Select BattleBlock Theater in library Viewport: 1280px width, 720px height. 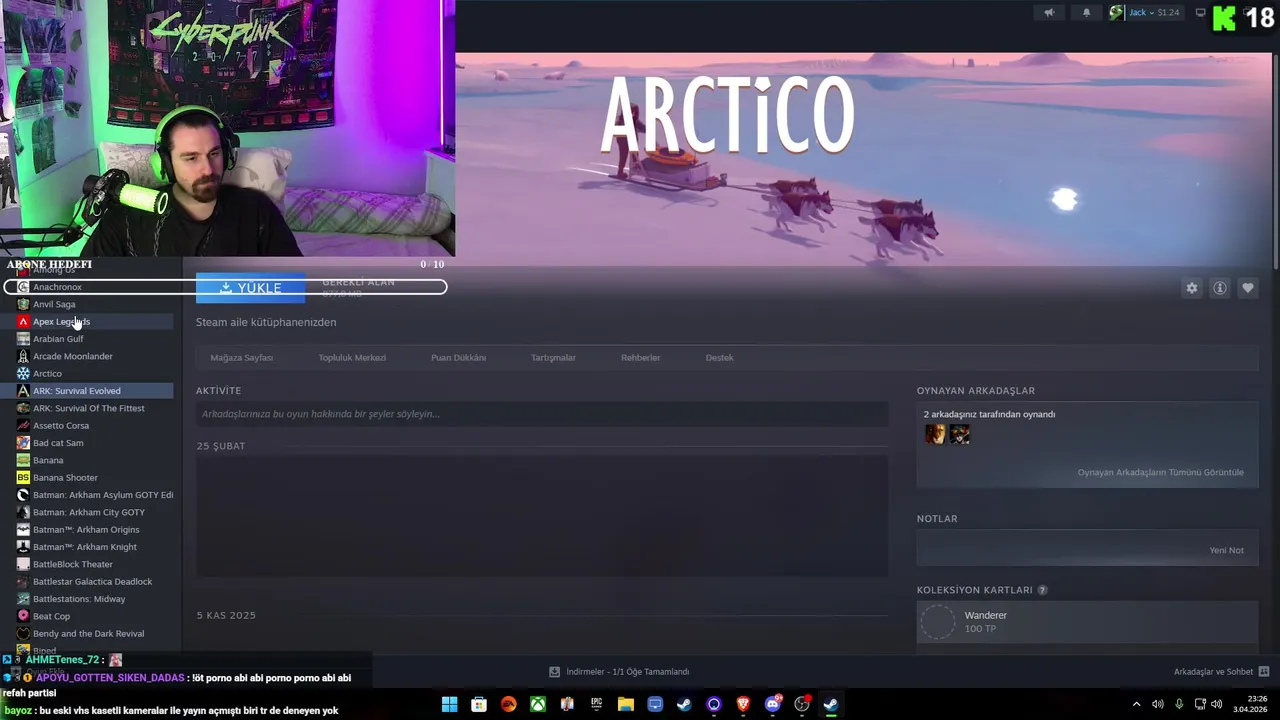click(72, 564)
